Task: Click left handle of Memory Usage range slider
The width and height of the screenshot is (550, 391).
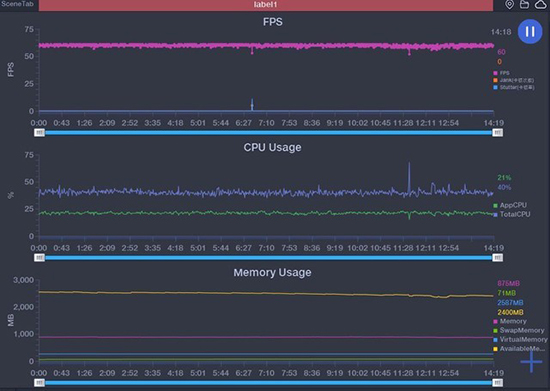Action: click(39, 383)
